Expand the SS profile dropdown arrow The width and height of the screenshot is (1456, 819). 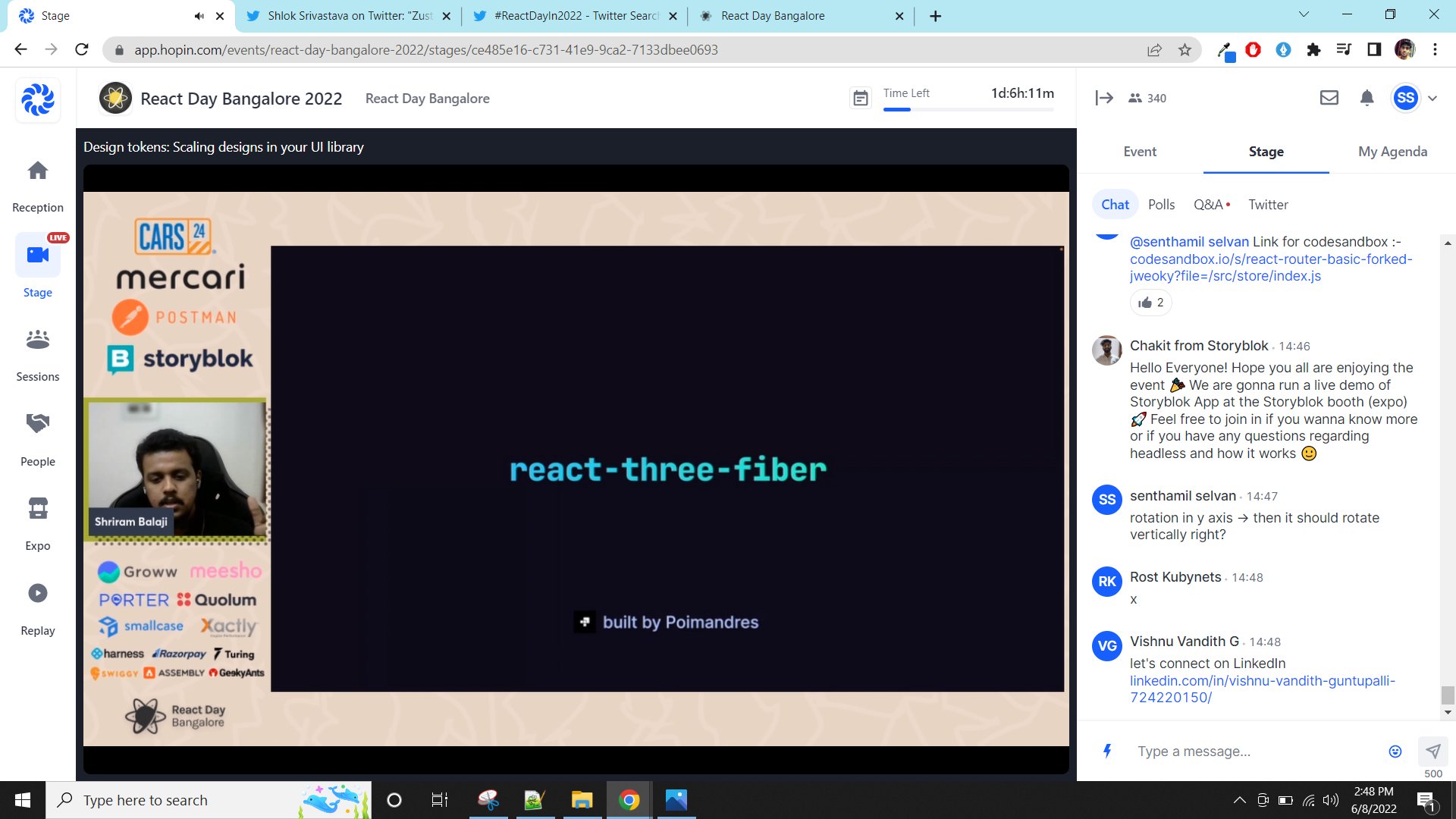pos(1432,98)
